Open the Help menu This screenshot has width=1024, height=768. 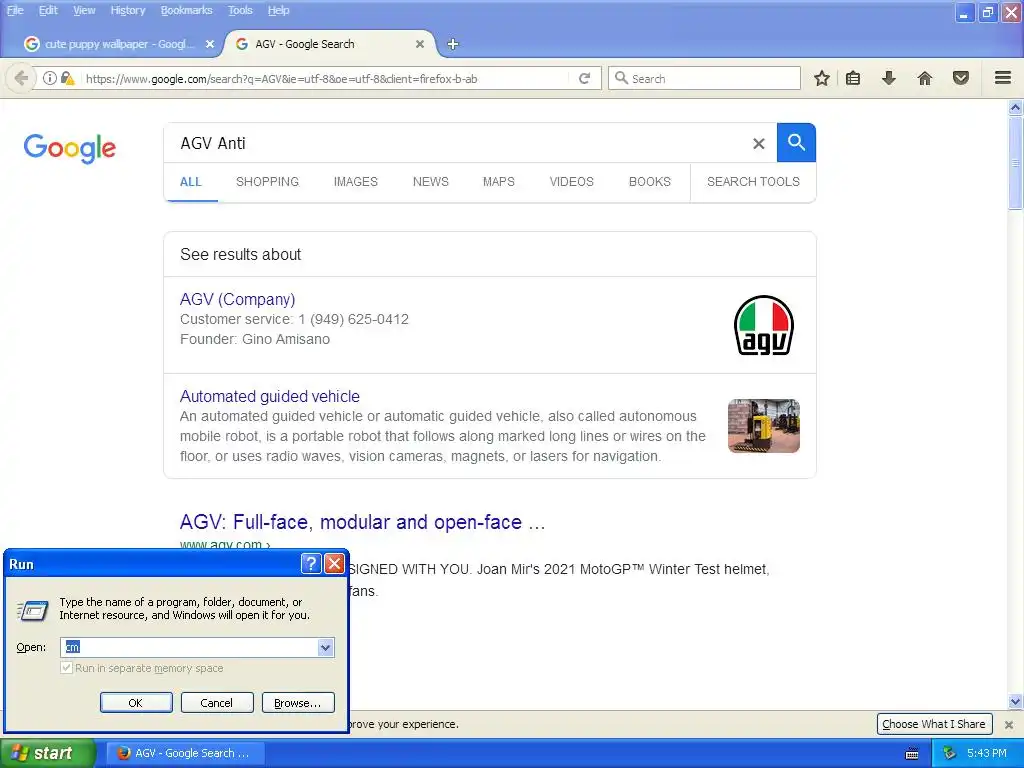(278, 10)
